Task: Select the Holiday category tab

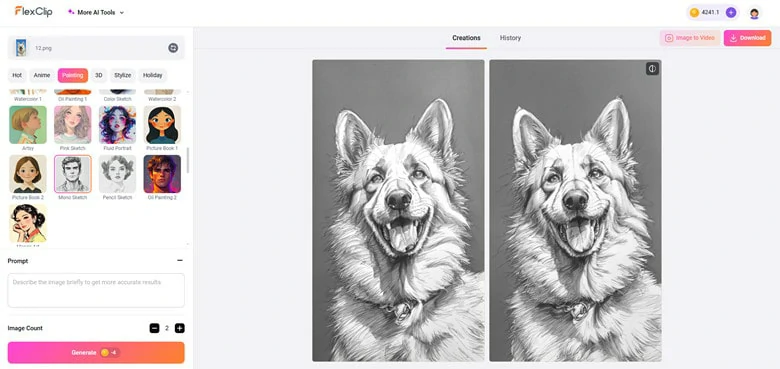Action: tap(153, 75)
